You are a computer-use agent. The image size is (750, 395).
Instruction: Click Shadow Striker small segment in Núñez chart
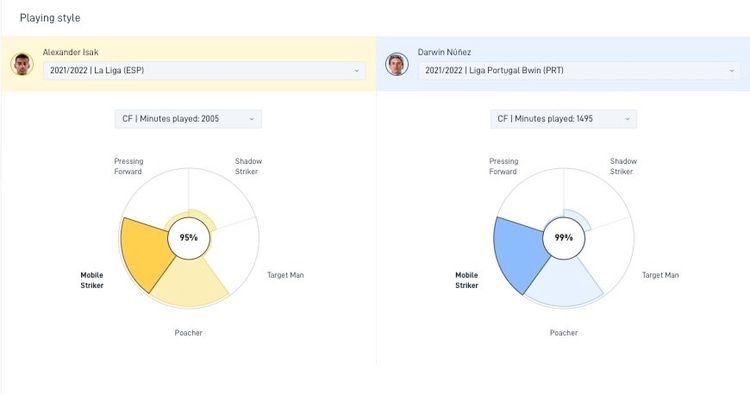point(580,219)
